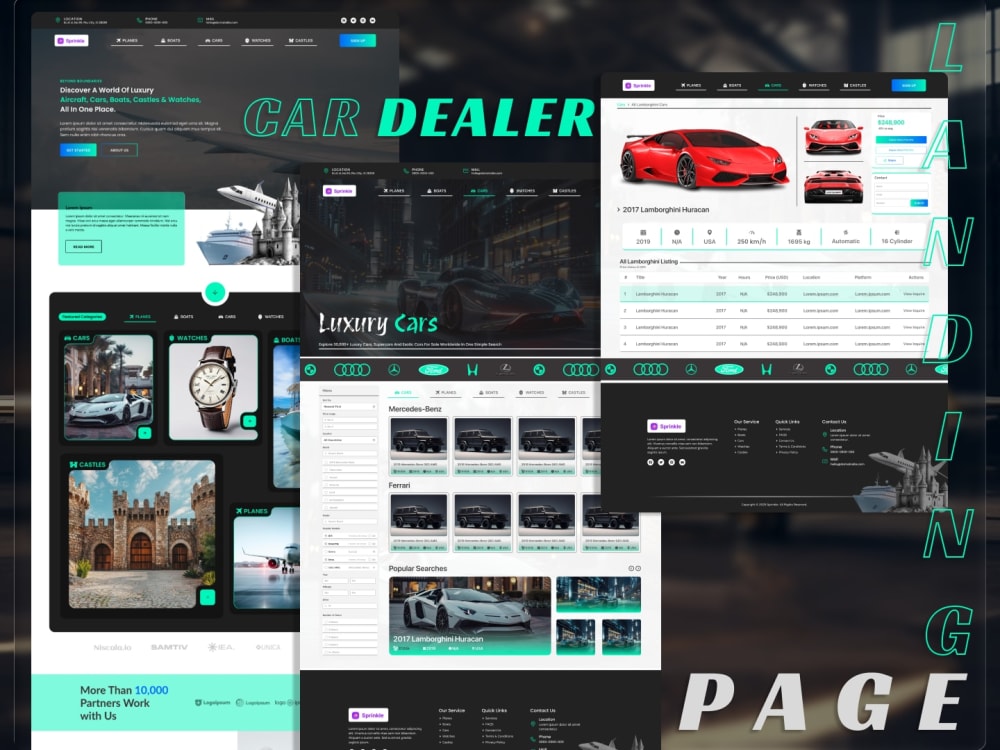Click the Sign Up button on the home page
This screenshot has height=750, width=1000.
tap(358, 40)
